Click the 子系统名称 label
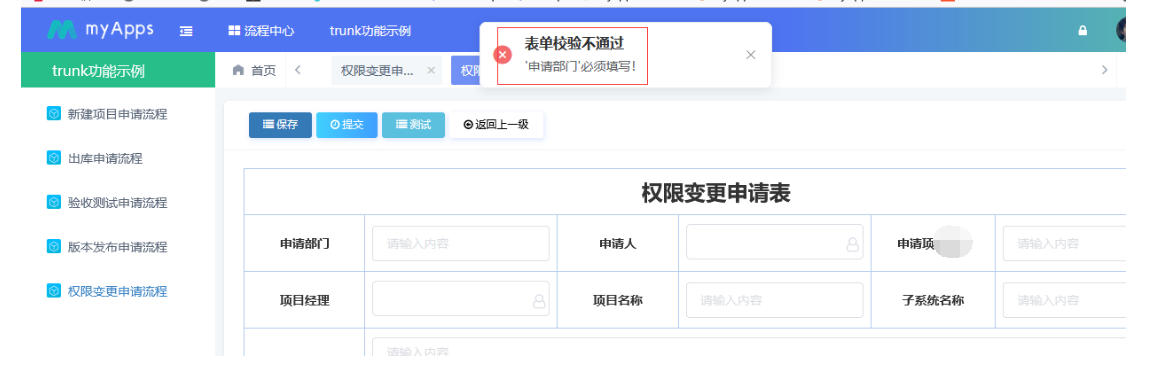This screenshot has width=1150, height=367. coord(933,300)
